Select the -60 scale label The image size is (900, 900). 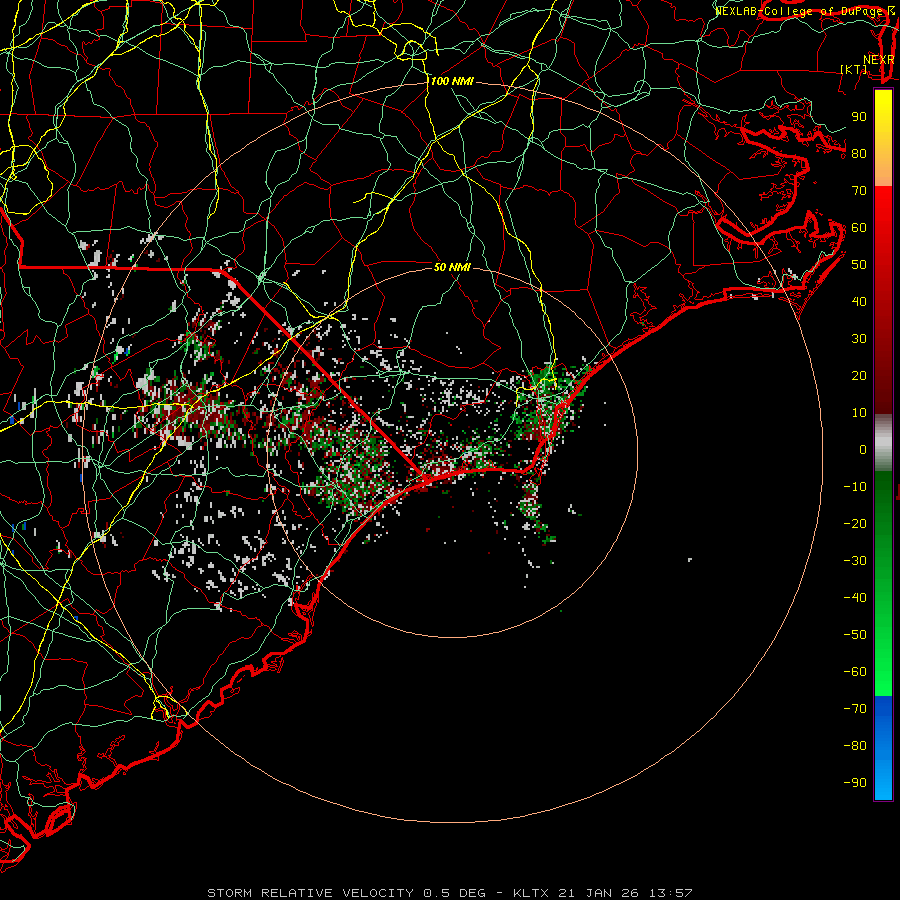(x=855, y=672)
